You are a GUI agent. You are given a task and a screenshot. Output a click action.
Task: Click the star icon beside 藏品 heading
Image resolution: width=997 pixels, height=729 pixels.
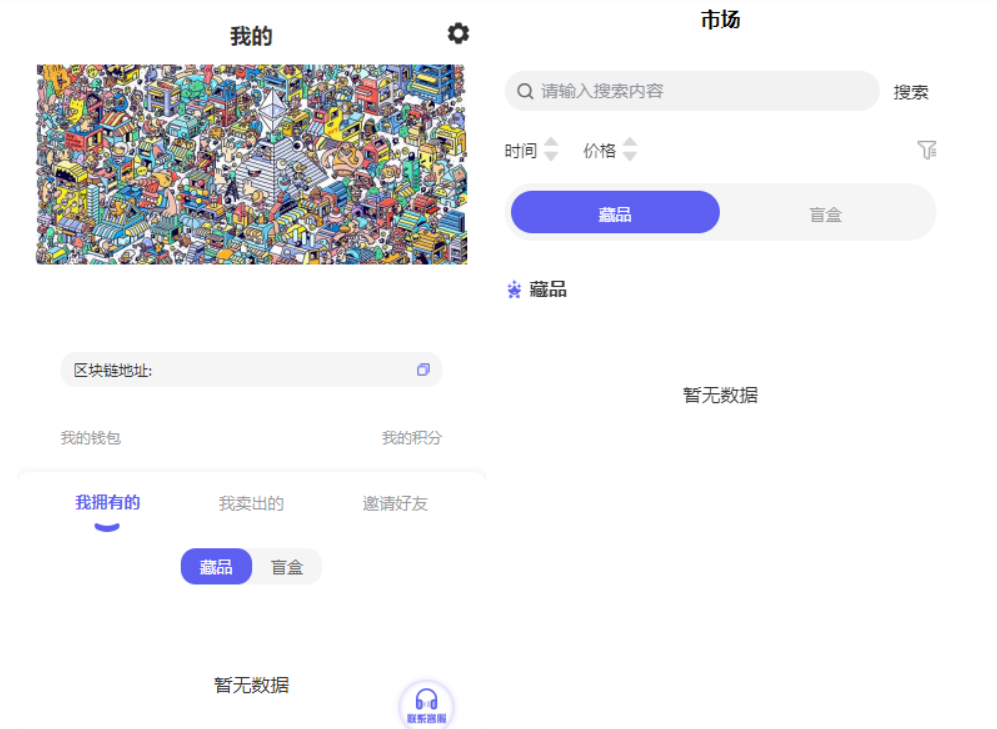(514, 290)
